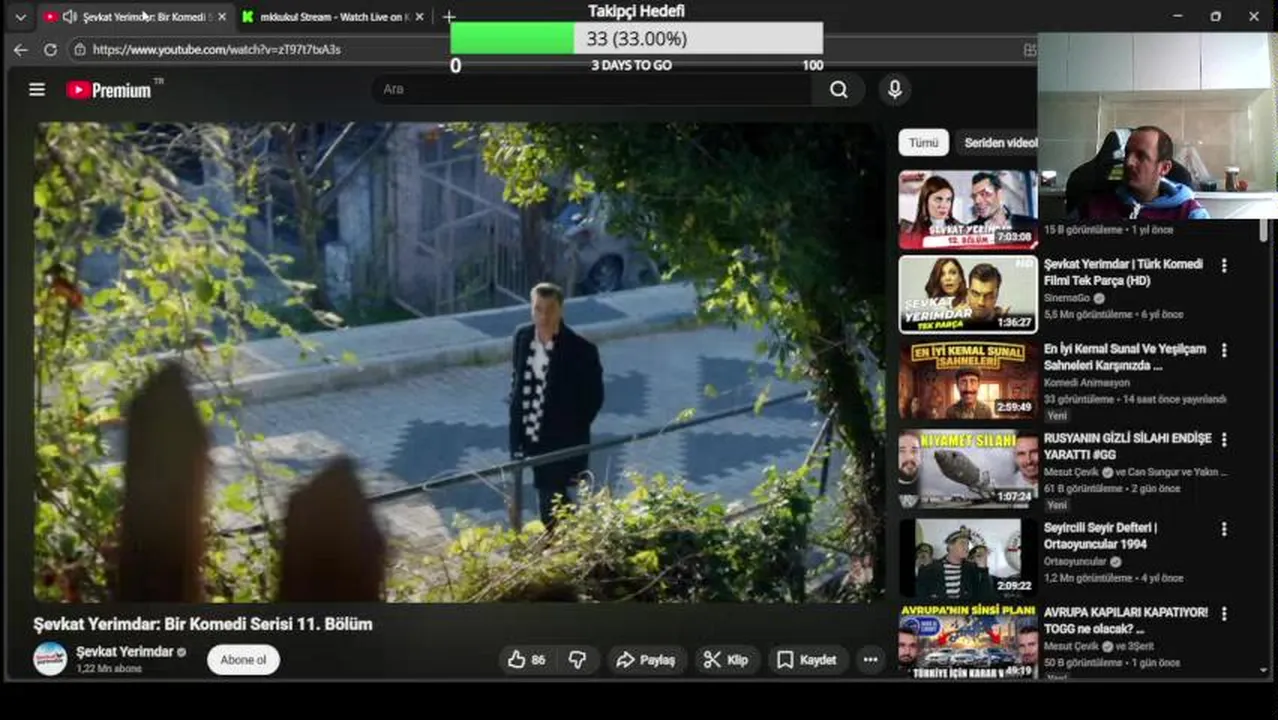Image resolution: width=1278 pixels, height=720 pixels.
Task: Click the scrollbar down arrow
Action: pyautogui.click(x=1264, y=671)
